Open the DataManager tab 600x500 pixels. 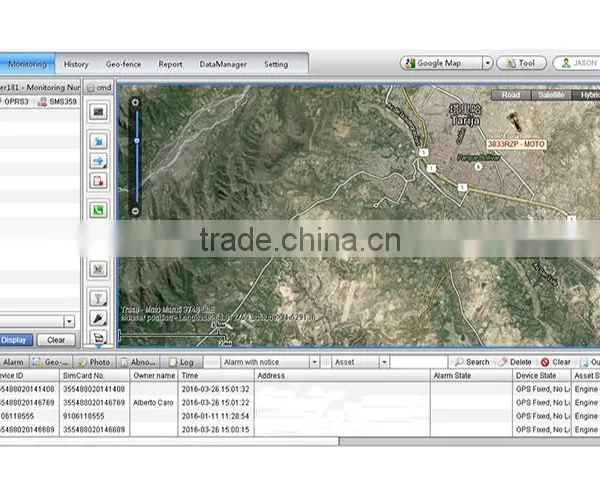(223, 64)
